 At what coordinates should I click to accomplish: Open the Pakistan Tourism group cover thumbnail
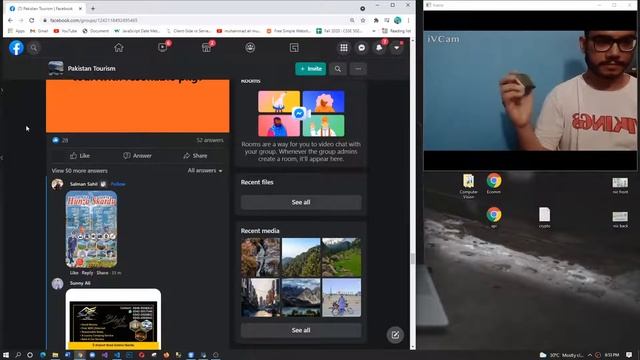tap(56, 68)
